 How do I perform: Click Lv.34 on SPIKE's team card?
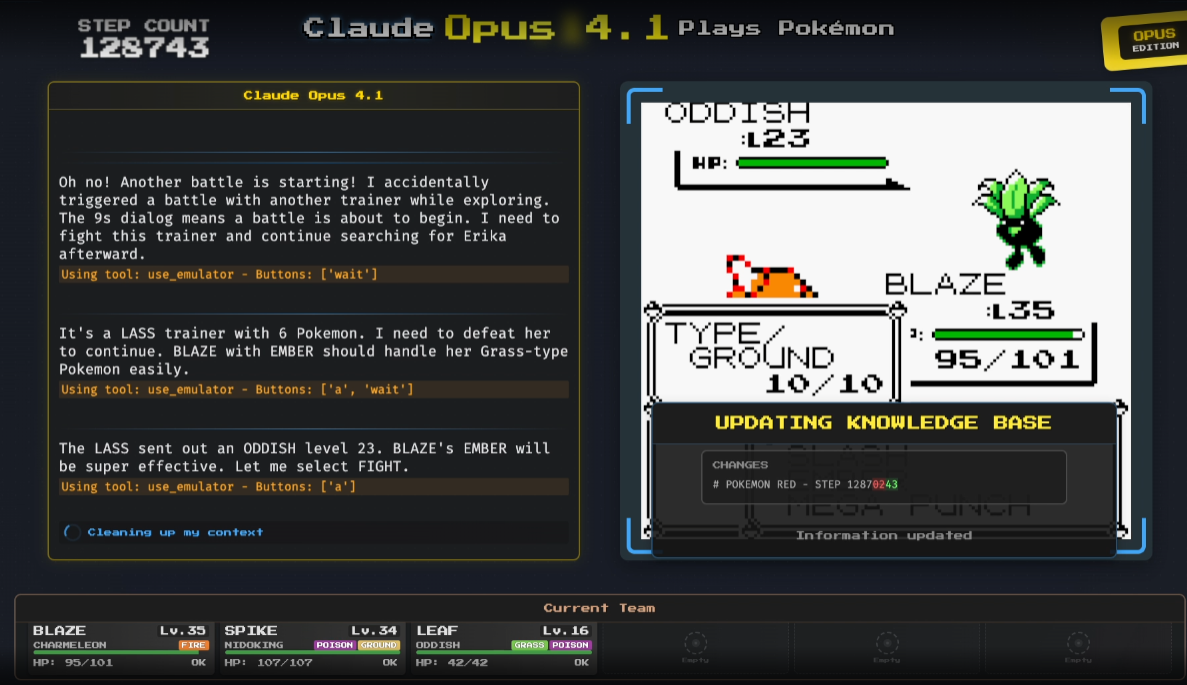click(x=374, y=630)
